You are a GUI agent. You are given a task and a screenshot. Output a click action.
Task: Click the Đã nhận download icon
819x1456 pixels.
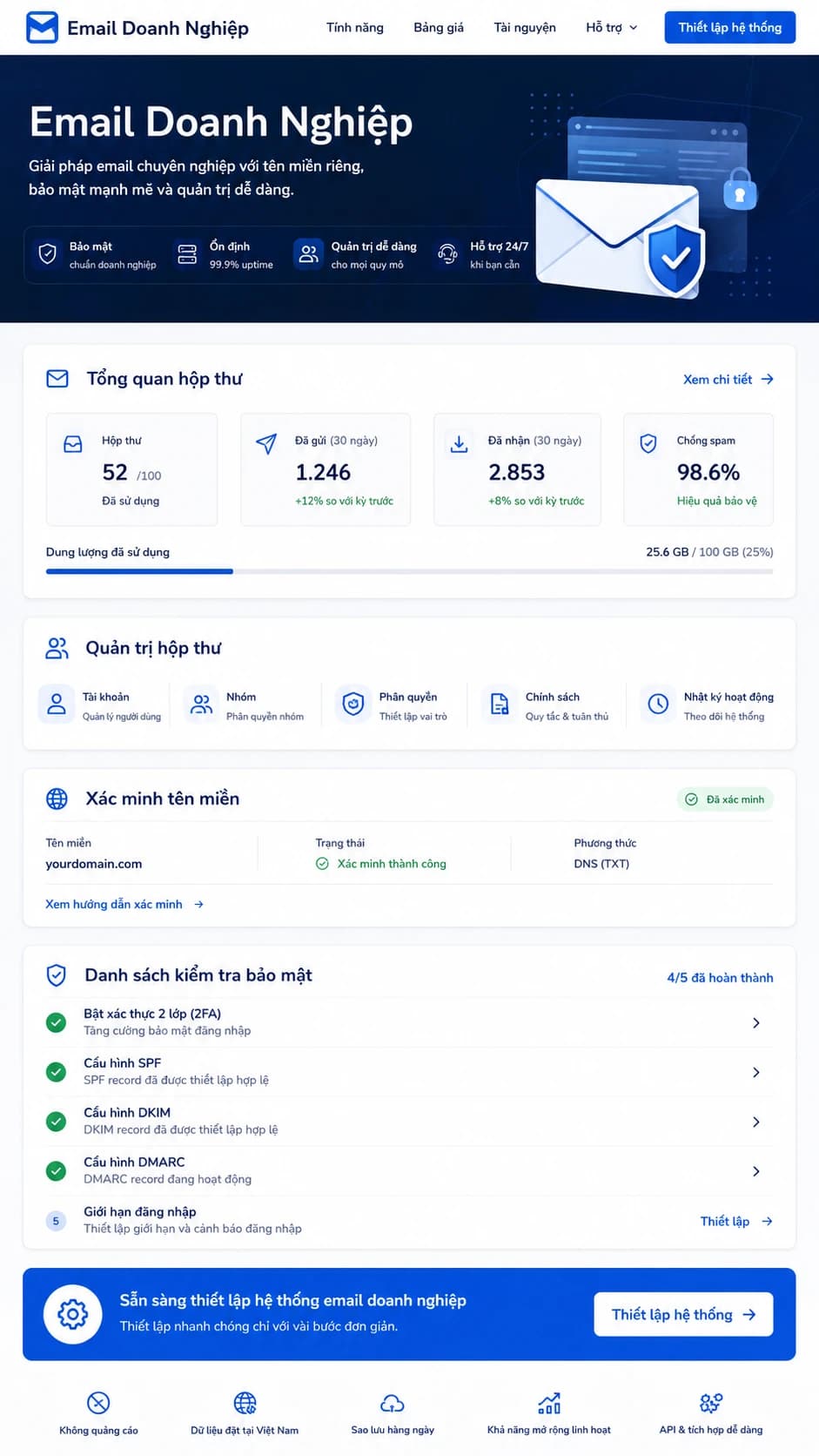(459, 443)
